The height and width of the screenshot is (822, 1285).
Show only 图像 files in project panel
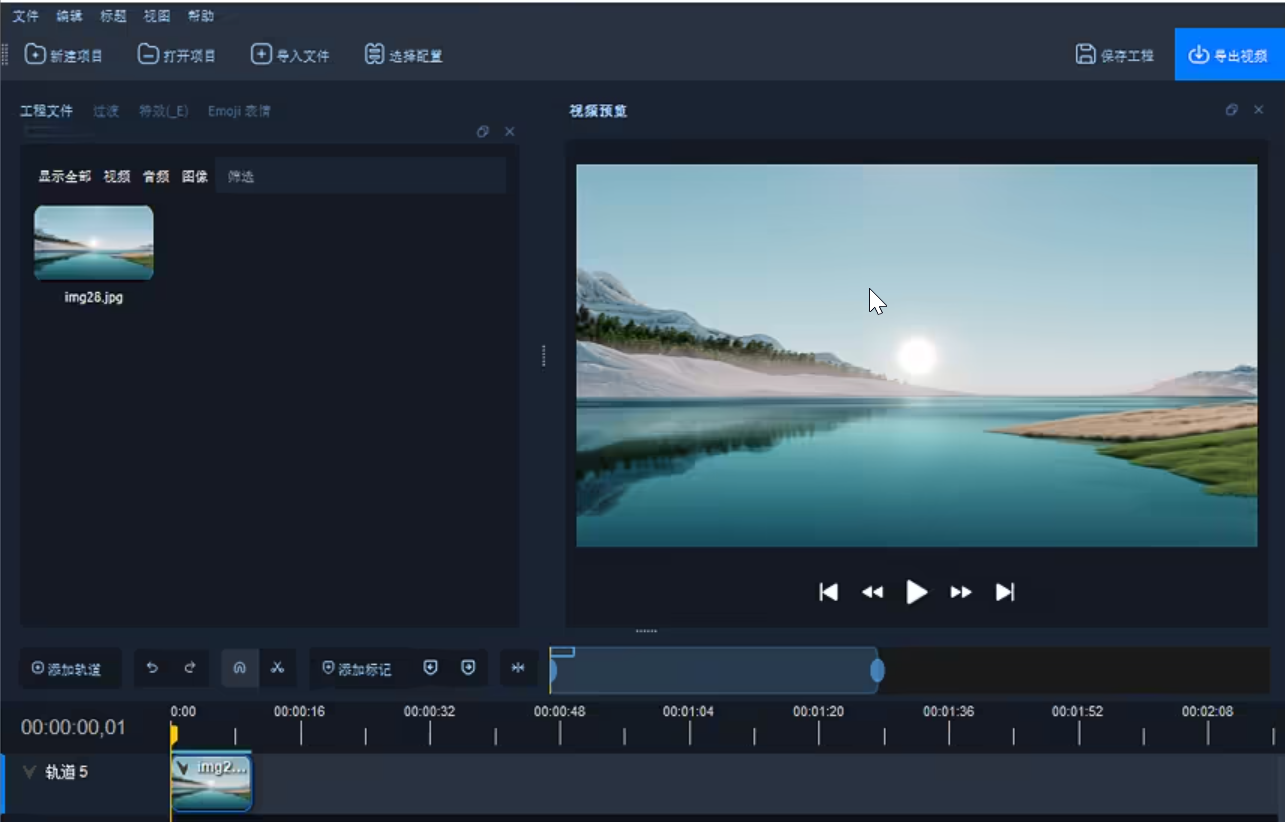[x=195, y=176]
